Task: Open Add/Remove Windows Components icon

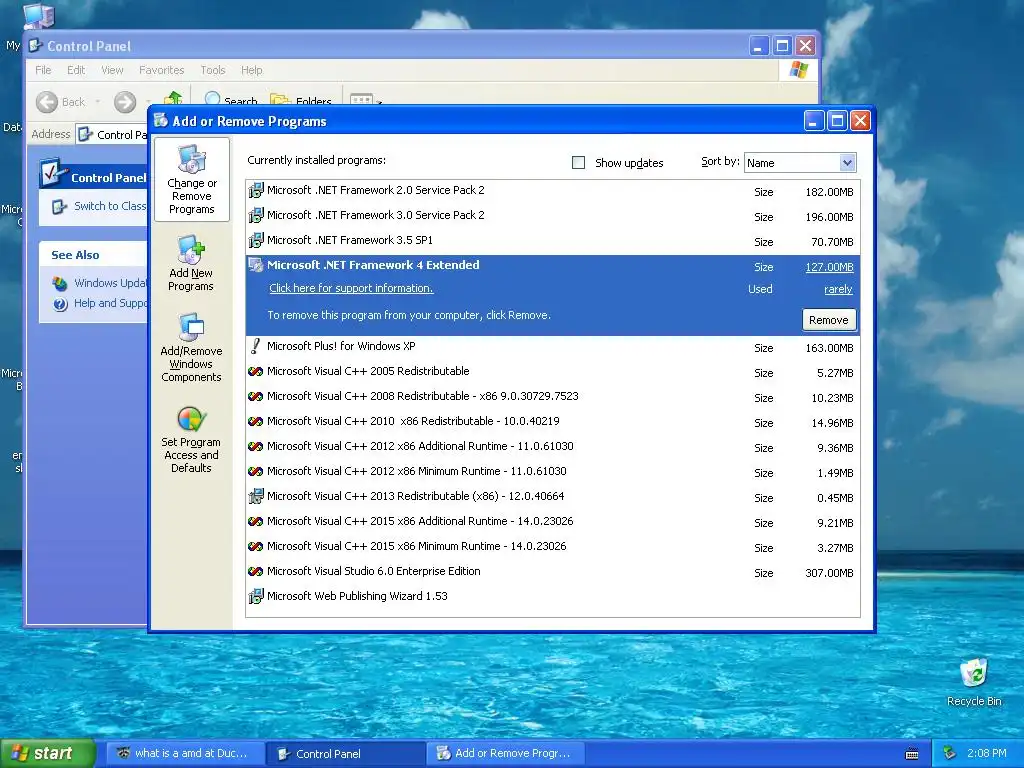Action: [191, 347]
